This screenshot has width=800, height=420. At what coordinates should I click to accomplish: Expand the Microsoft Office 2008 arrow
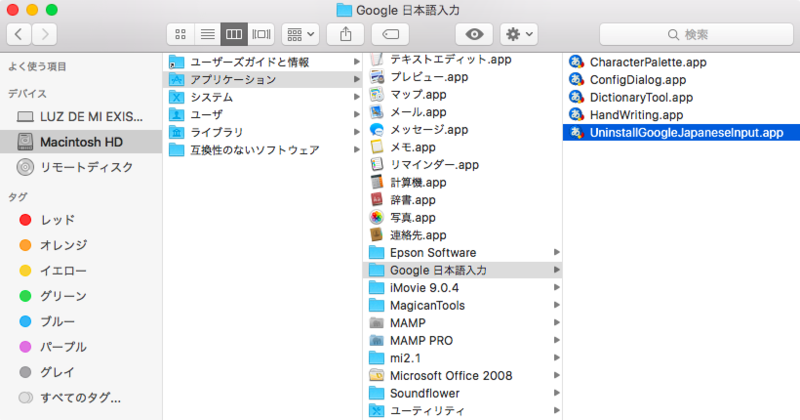pyautogui.click(x=556, y=376)
